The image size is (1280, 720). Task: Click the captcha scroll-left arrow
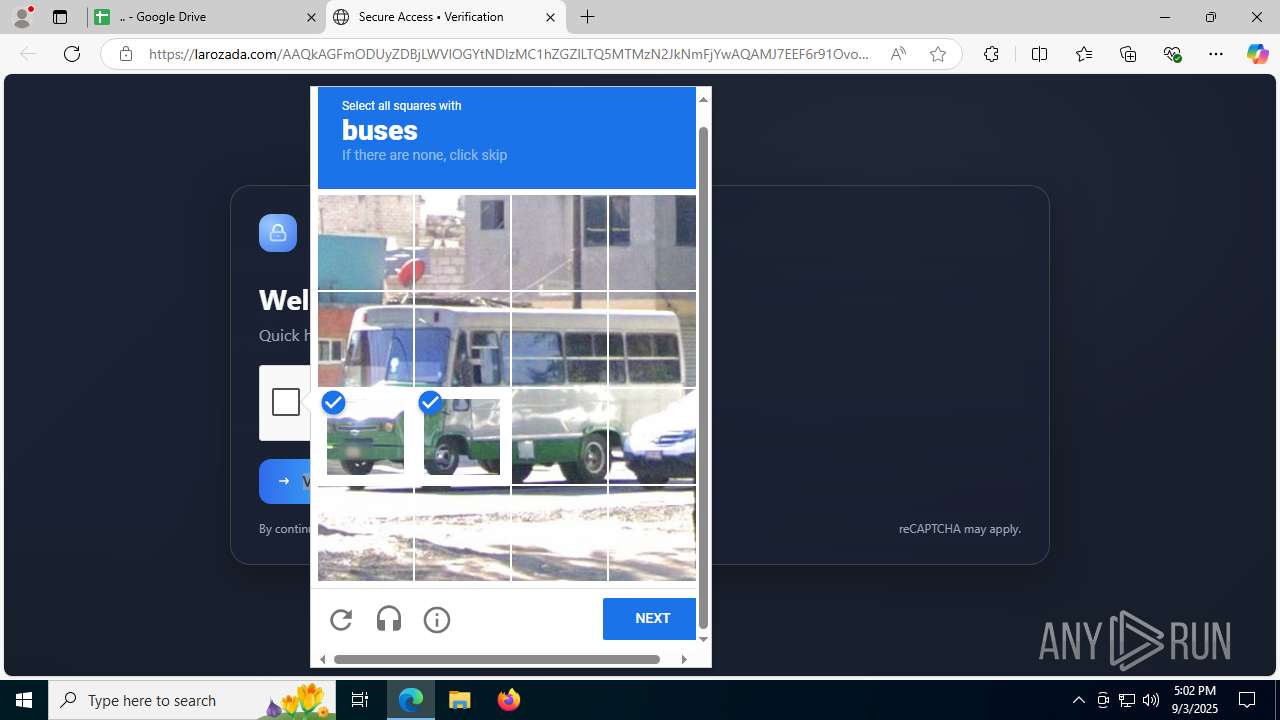[322, 659]
